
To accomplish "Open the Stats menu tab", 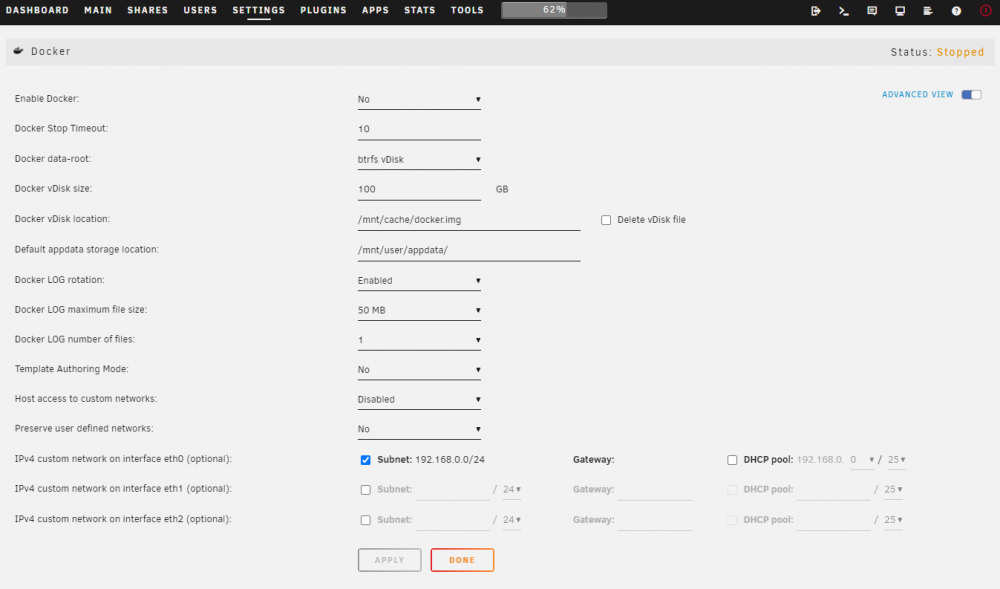I will 420,10.
